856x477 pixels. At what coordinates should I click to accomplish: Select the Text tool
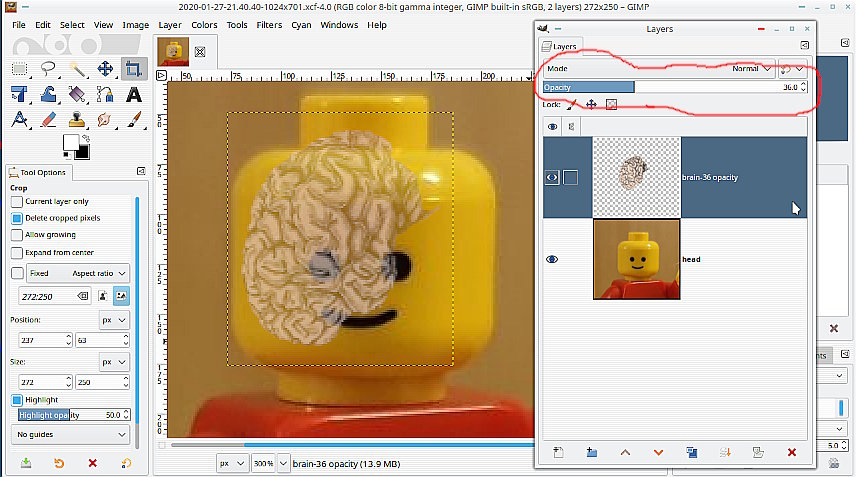(134, 94)
